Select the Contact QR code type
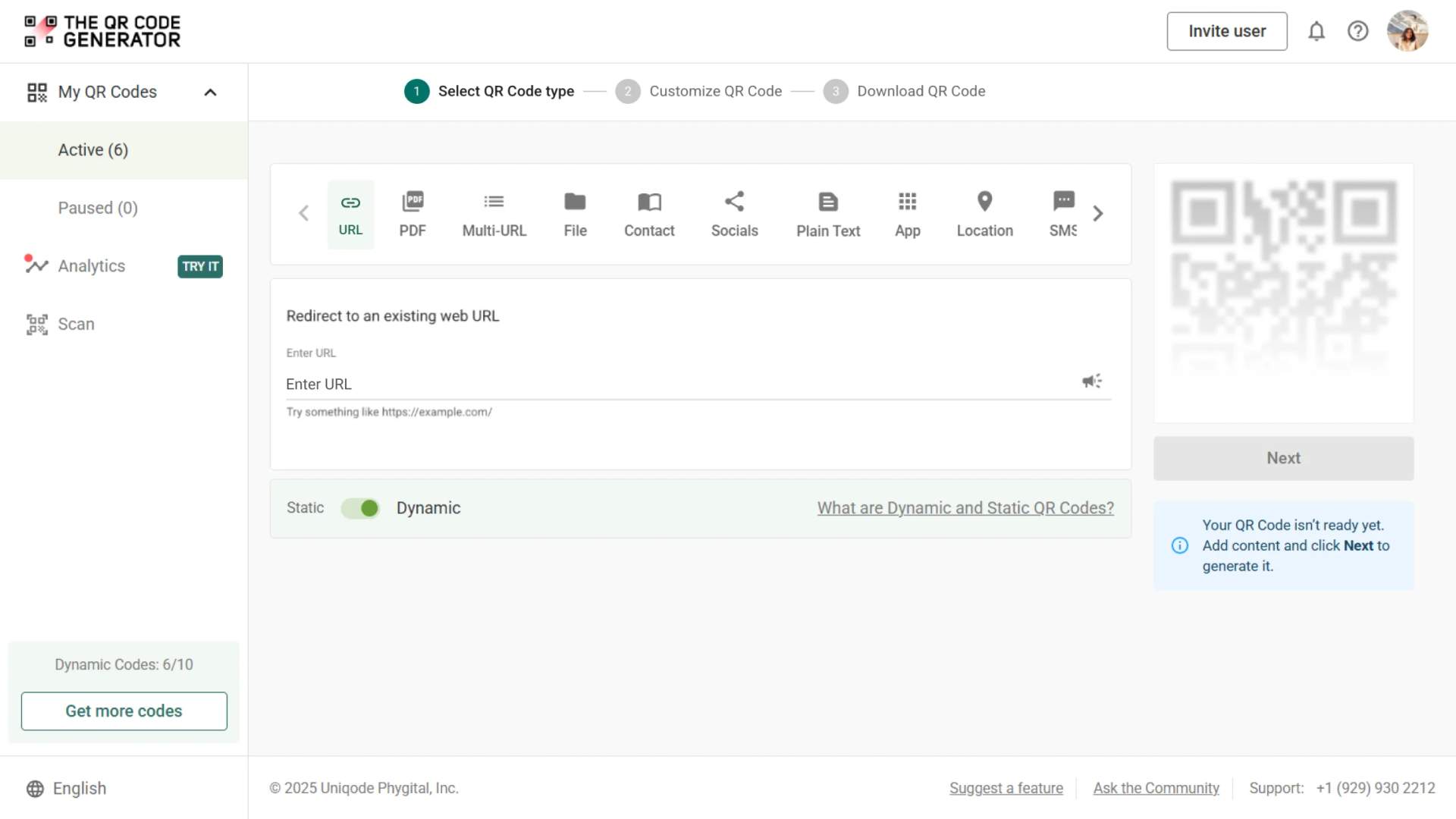1456x819 pixels. pos(649,215)
